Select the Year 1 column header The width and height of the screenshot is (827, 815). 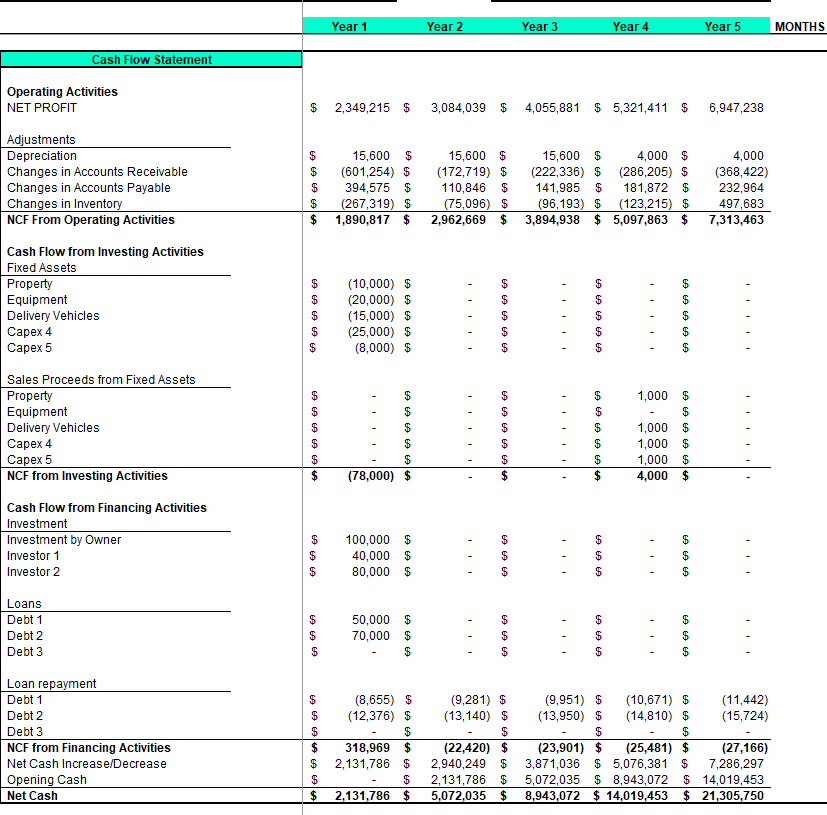pyautogui.click(x=349, y=27)
